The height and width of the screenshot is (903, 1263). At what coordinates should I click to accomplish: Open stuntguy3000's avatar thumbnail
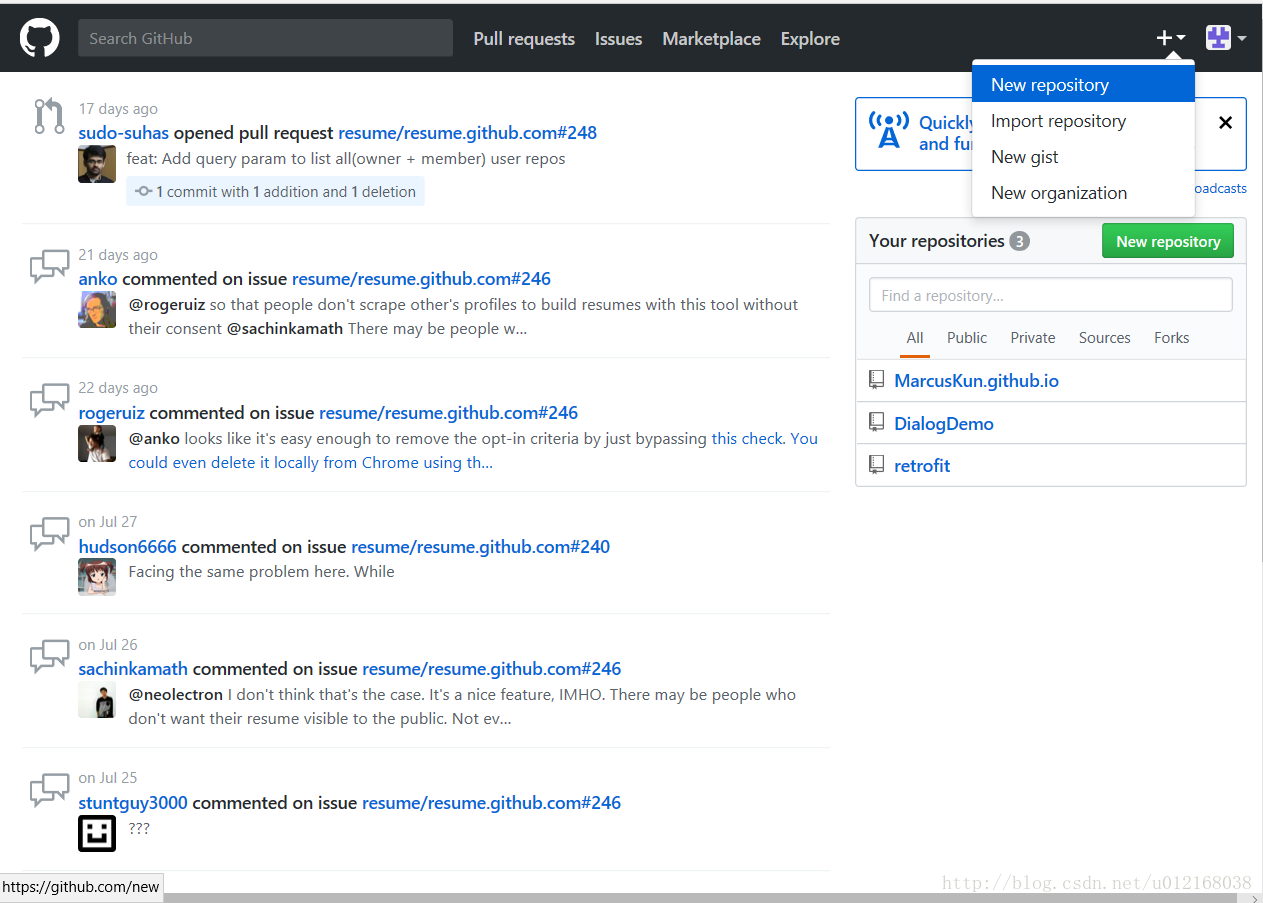pos(97,833)
